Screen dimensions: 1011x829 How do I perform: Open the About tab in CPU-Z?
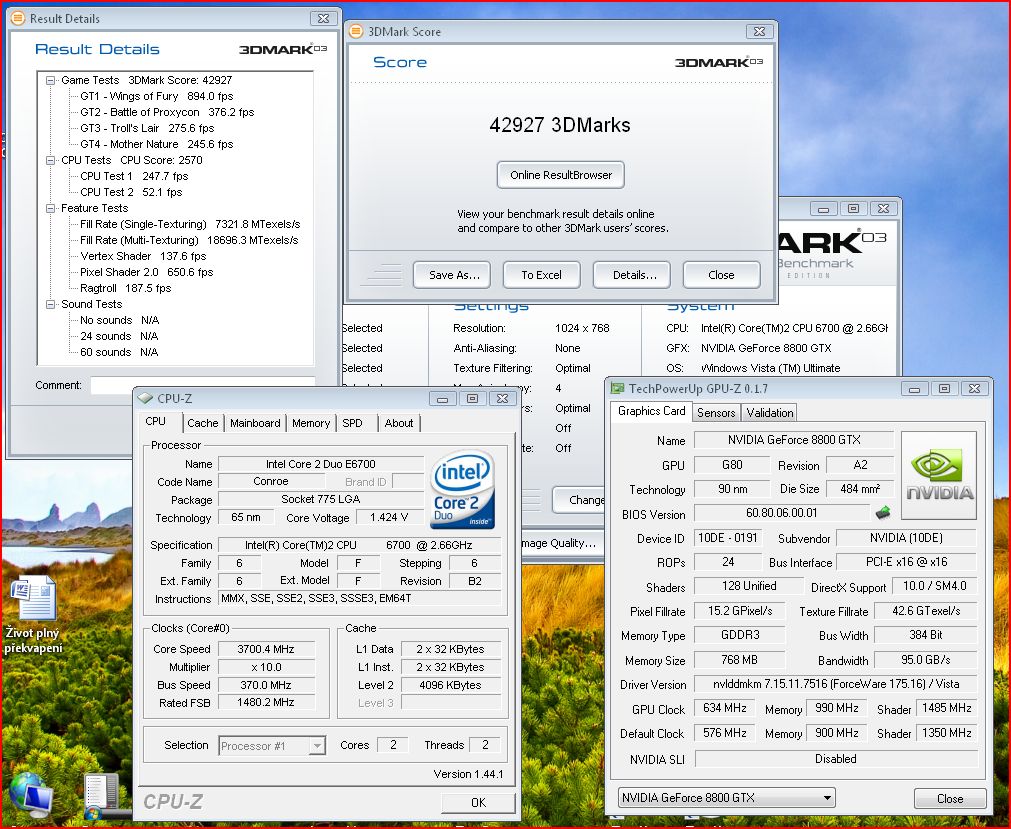click(398, 423)
